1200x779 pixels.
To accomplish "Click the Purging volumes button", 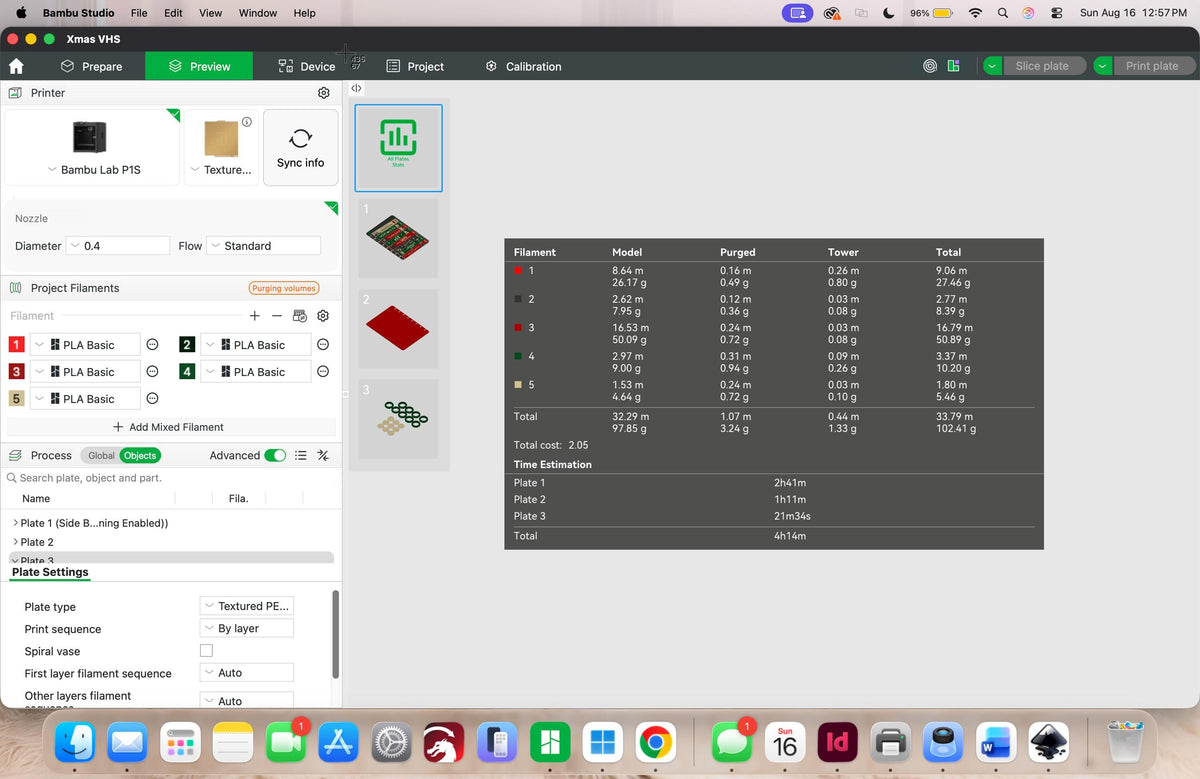I will click(x=284, y=288).
